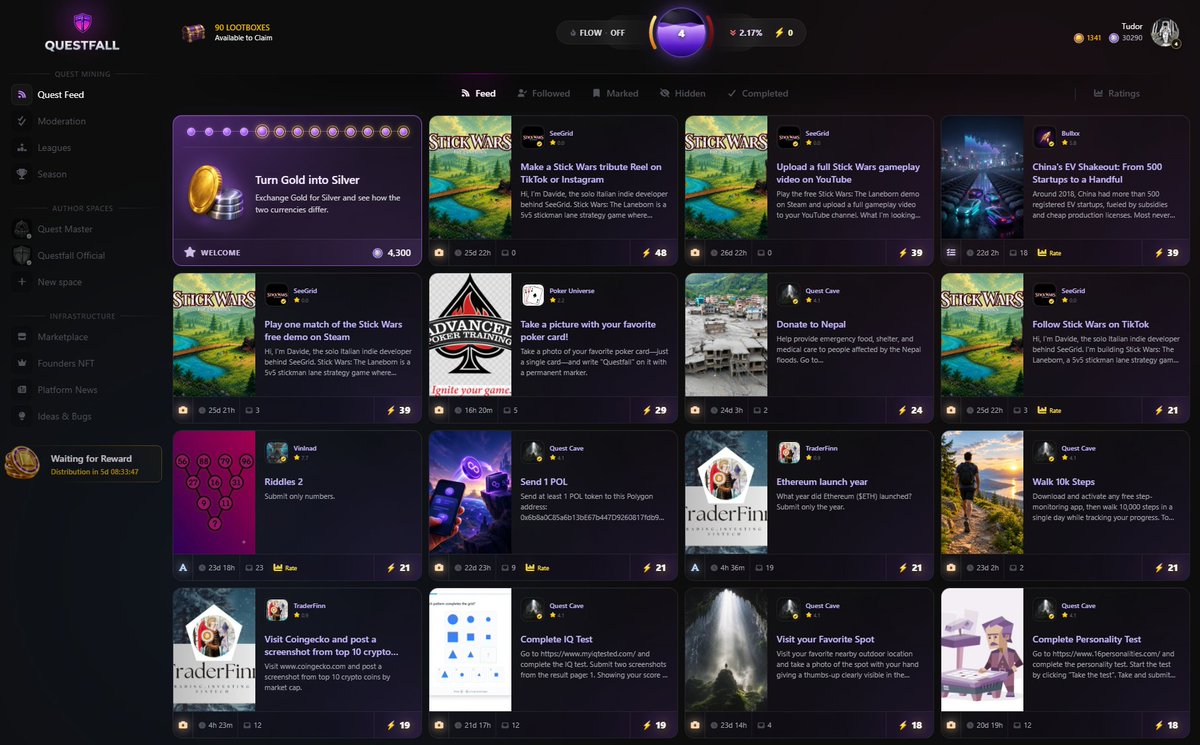Open the Donate to Nepal quest thumbnail
This screenshot has width=1200, height=745.
tap(726, 335)
